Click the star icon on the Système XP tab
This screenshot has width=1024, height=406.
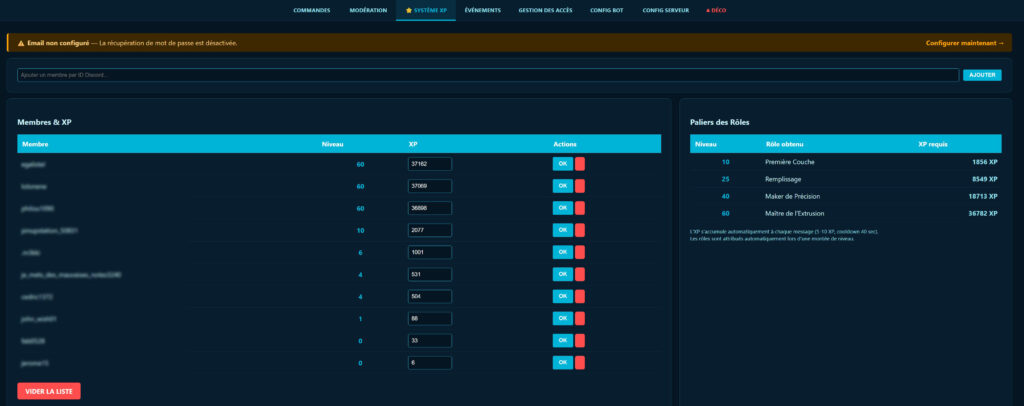tap(409, 10)
